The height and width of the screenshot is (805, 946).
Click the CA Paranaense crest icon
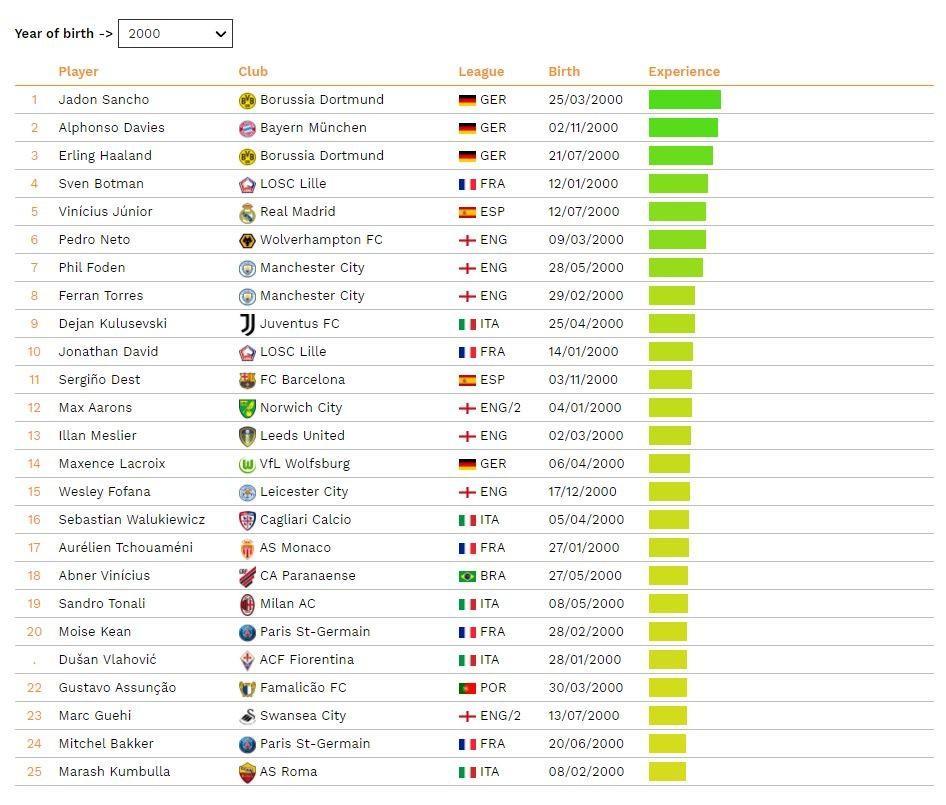(x=247, y=576)
